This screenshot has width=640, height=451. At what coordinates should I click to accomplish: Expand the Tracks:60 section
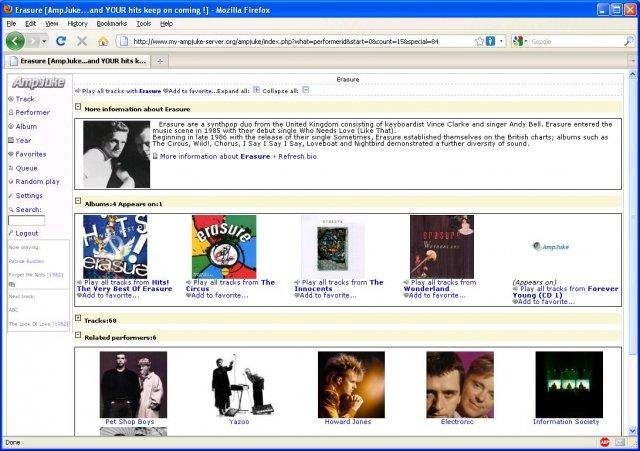tap(78, 318)
